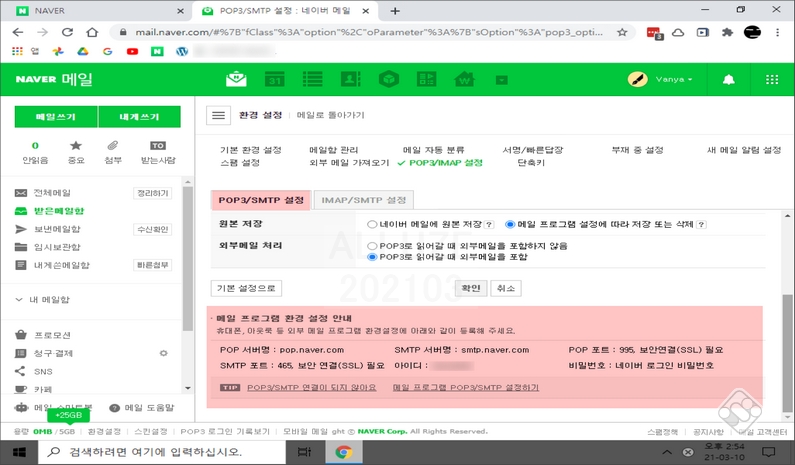Expand the more services dropdown in header
The image size is (795, 465).
tap(502, 80)
